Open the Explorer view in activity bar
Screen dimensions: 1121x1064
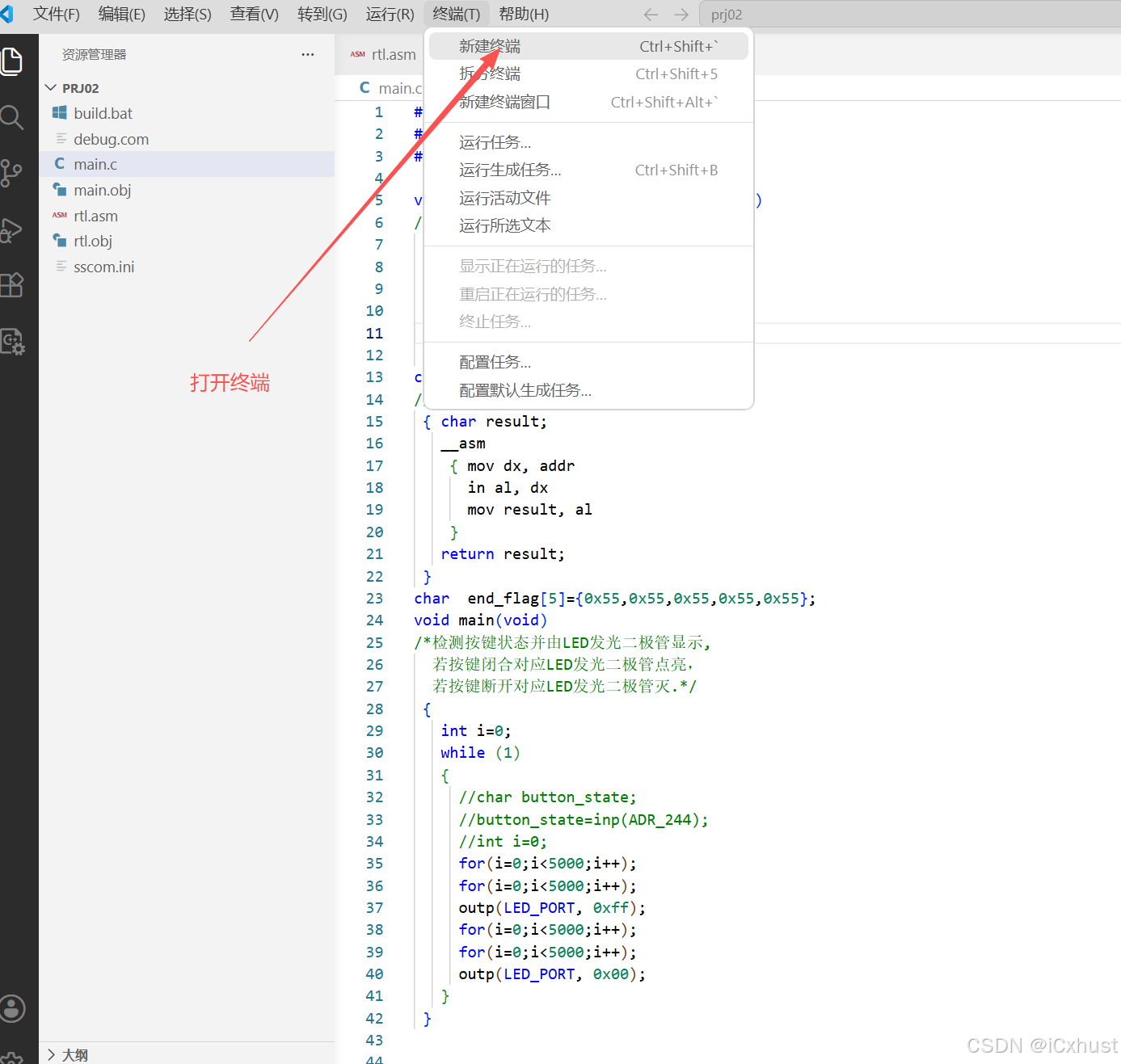11,61
